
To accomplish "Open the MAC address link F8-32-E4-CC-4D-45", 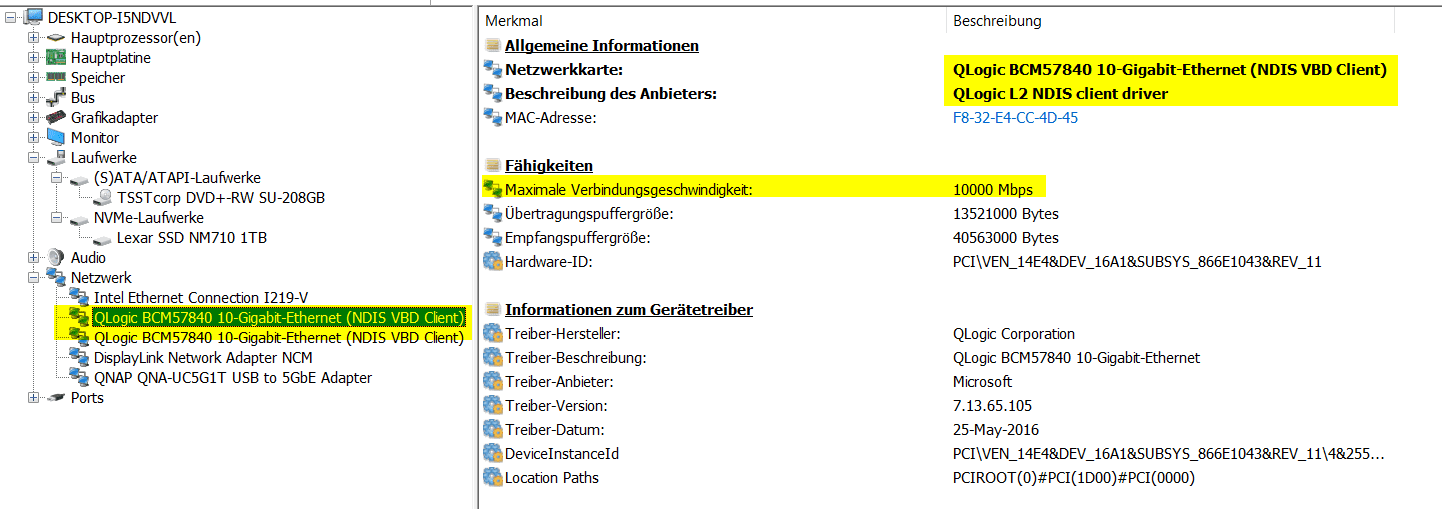I will [1015, 118].
